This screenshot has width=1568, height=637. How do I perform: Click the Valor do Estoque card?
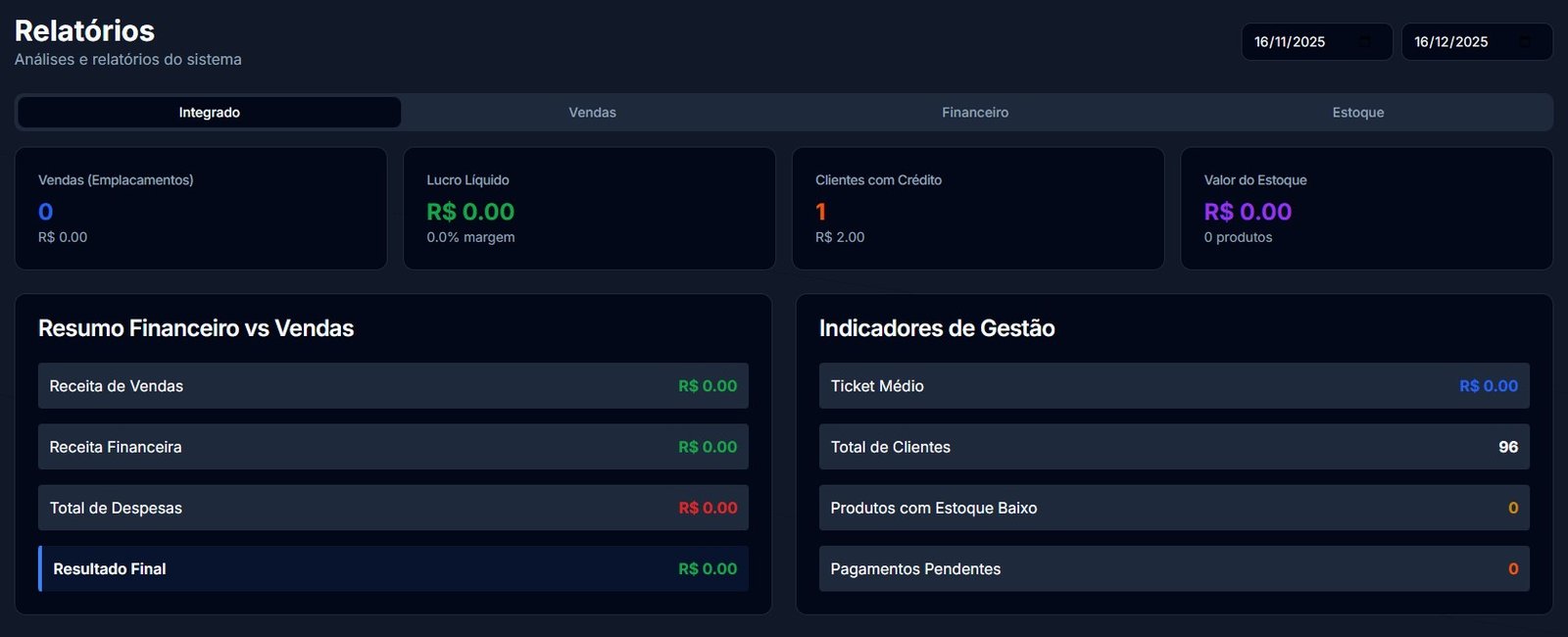point(1366,209)
